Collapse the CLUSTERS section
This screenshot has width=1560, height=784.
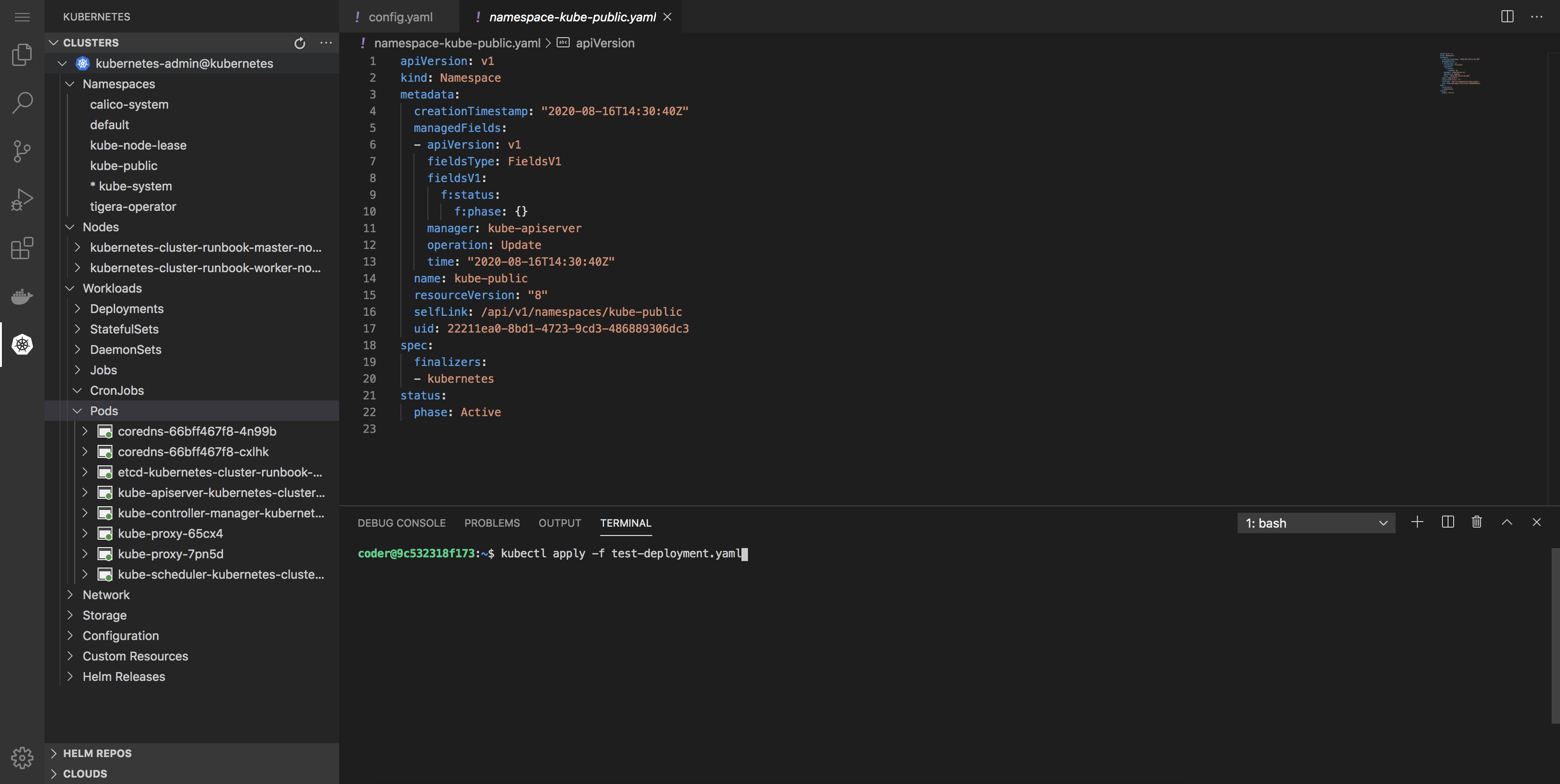(54, 43)
